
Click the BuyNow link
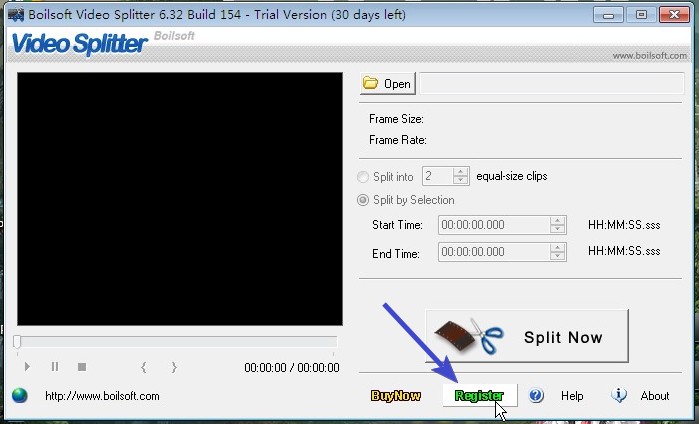tap(396, 395)
